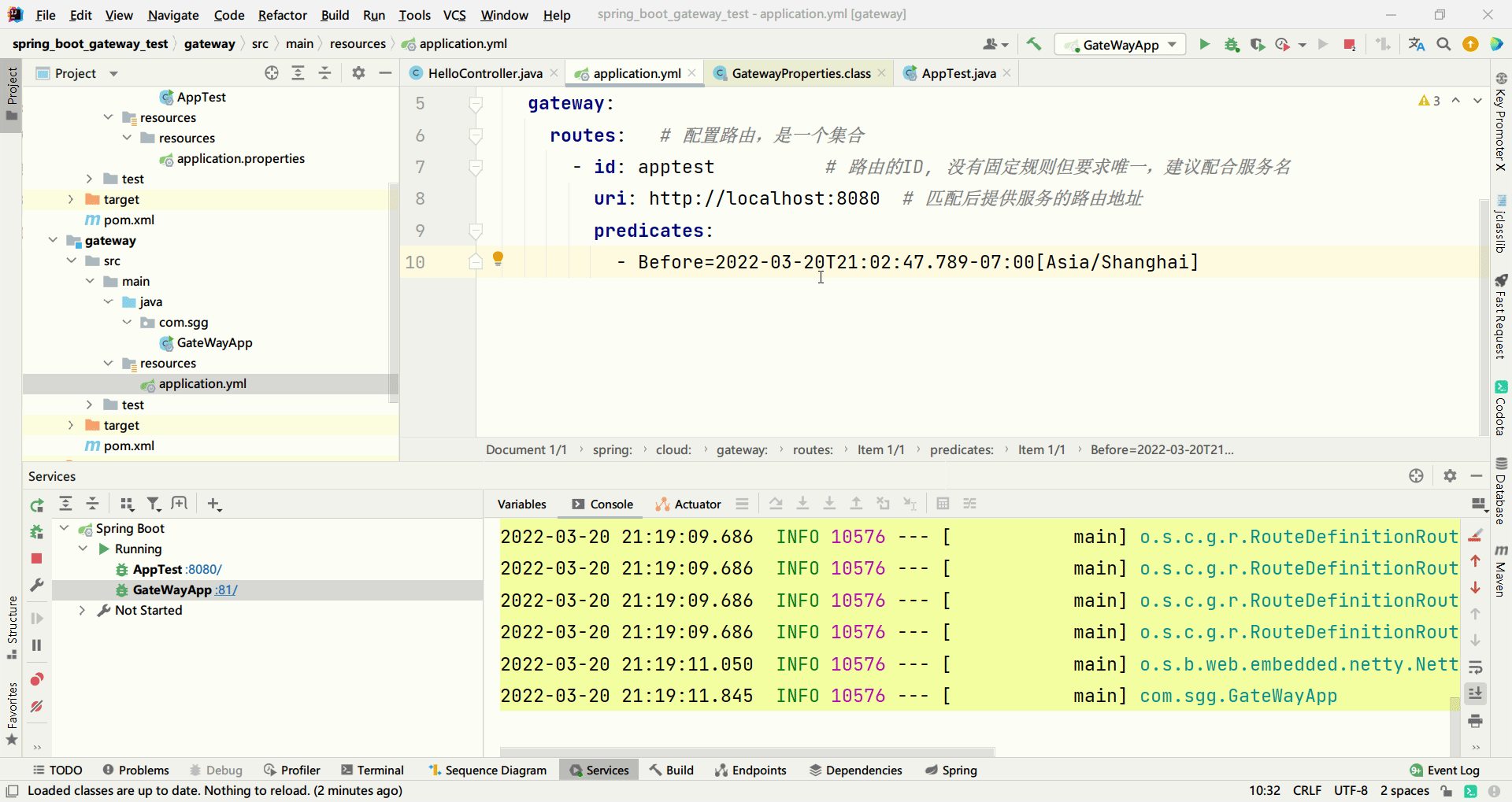The height and width of the screenshot is (802, 1512).
Task: Add a service with the plus icon
Action: tap(214, 504)
